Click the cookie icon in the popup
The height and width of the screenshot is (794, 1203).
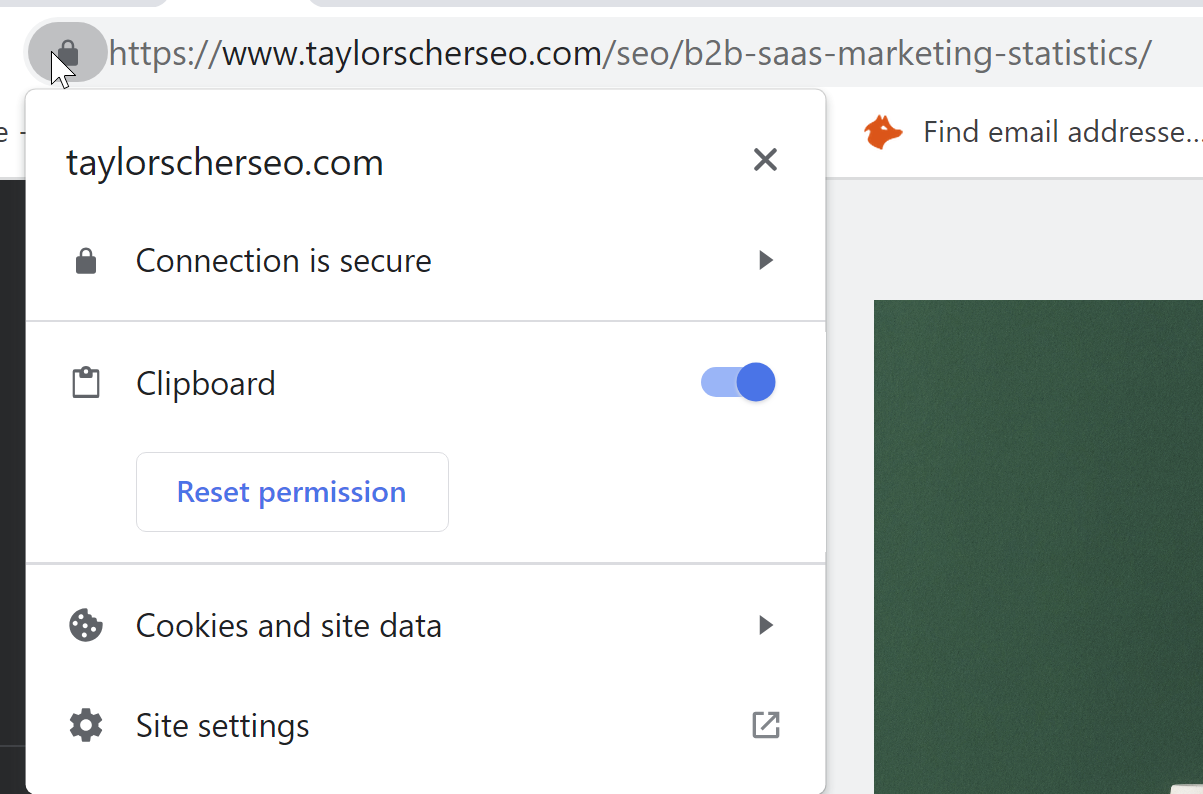click(x=86, y=625)
